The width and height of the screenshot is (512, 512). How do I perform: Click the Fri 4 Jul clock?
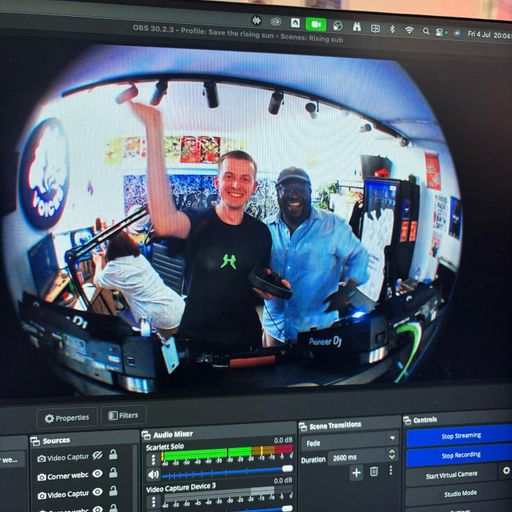point(489,35)
